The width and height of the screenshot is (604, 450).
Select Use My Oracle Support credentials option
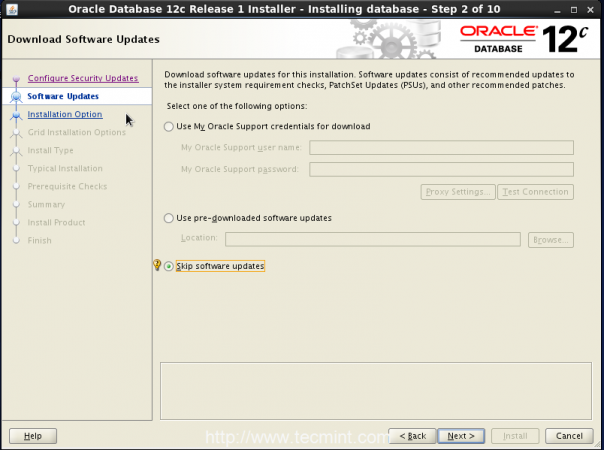[x=169, y=126]
